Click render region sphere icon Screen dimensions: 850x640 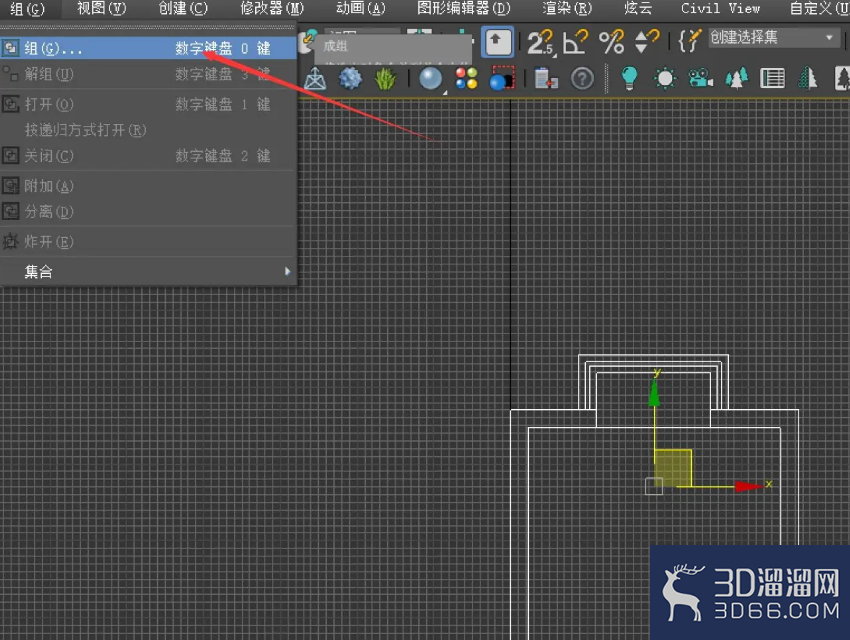pyautogui.click(x=502, y=79)
